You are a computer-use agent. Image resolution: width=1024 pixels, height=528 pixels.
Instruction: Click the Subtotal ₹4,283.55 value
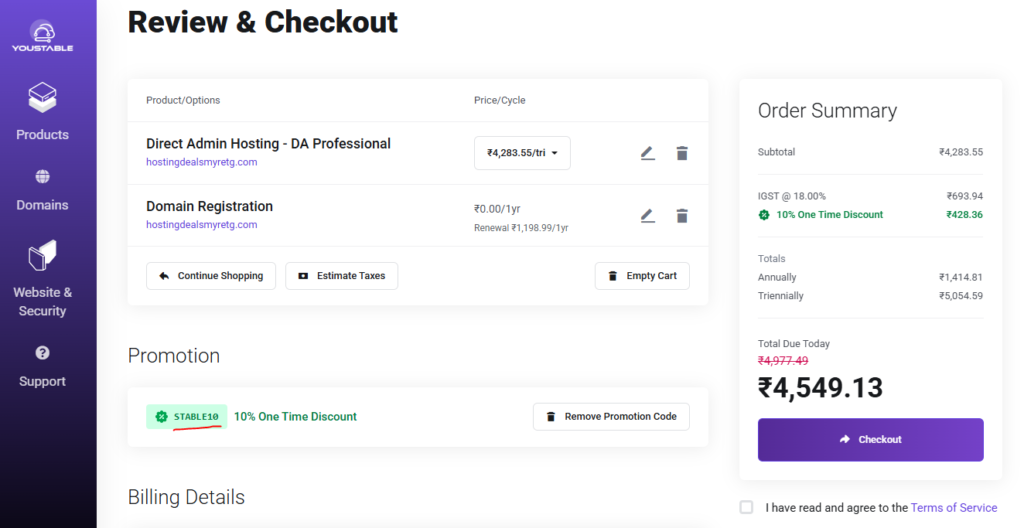coord(961,152)
